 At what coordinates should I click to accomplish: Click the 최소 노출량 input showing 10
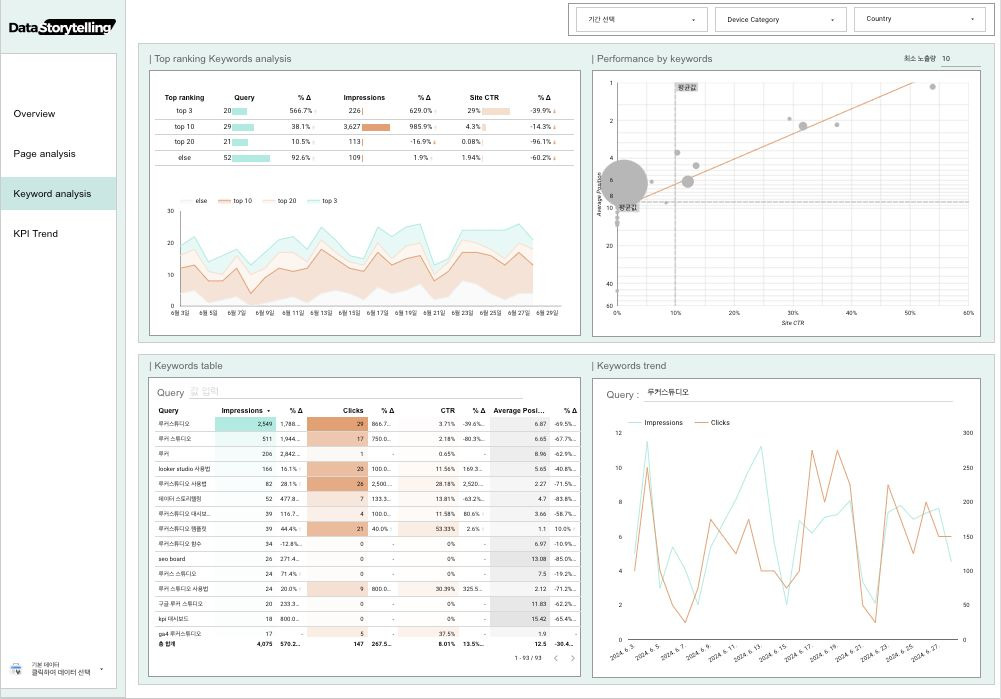click(960, 59)
